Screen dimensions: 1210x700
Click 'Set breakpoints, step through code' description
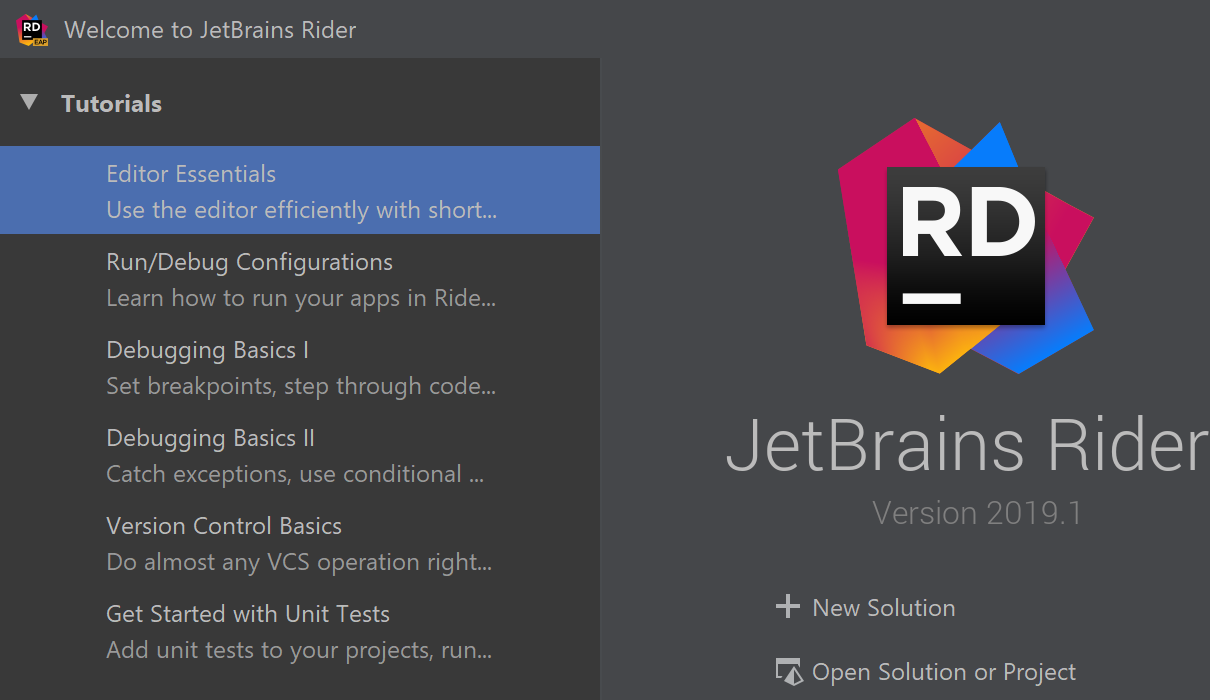[301, 386]
